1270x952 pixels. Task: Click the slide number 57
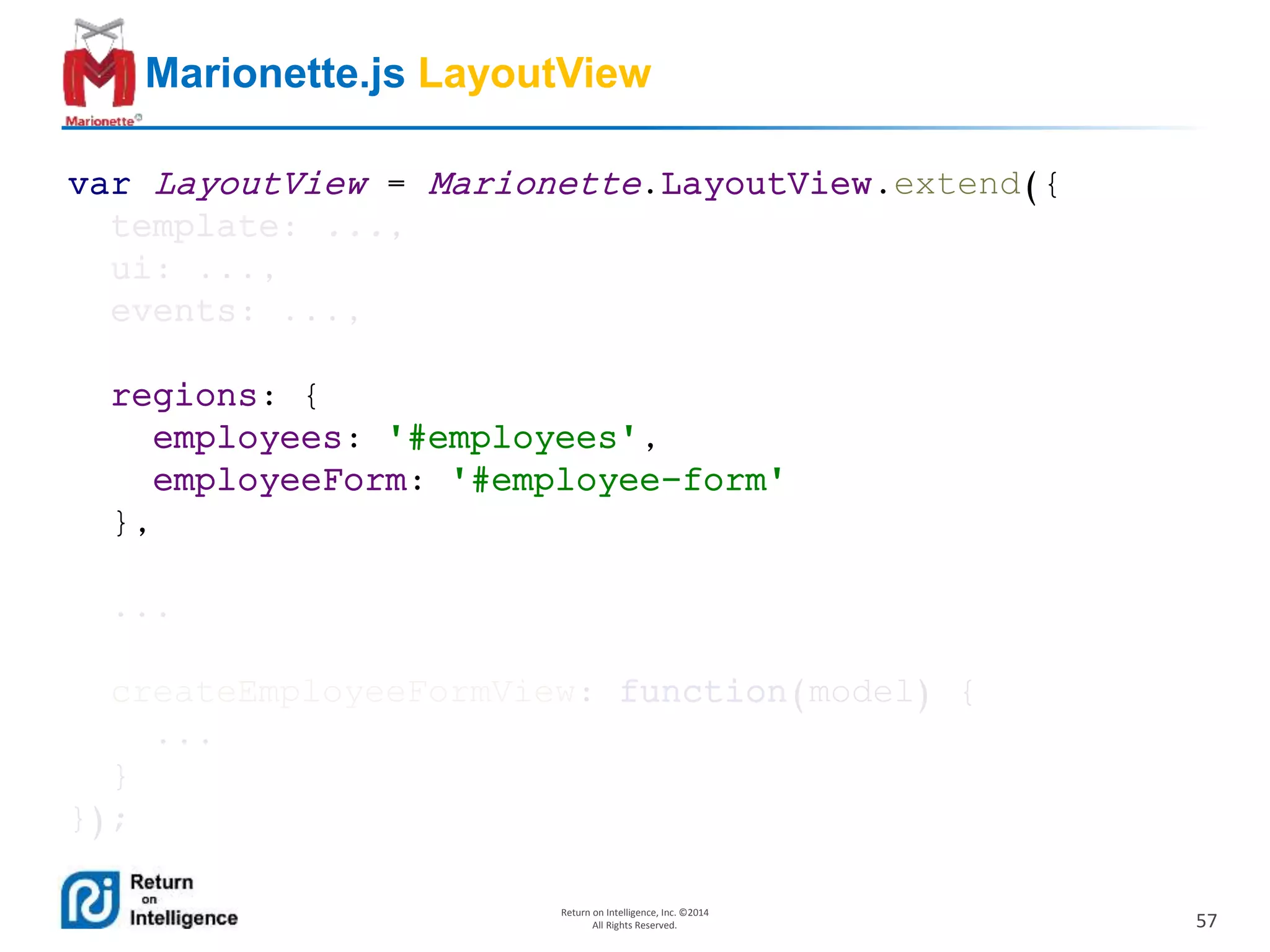tap(1206, 921)
